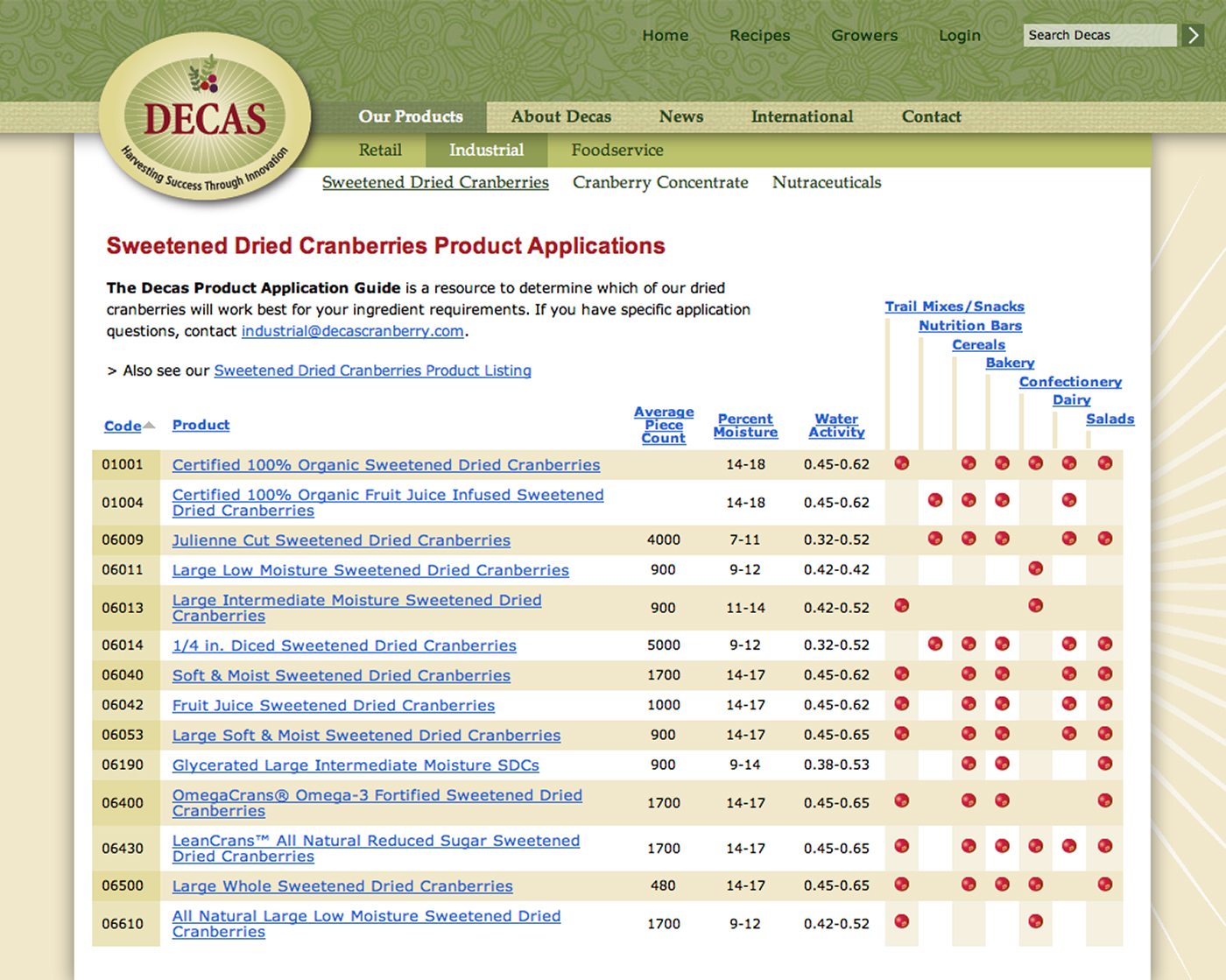Sort by Percent Moisture header

745,426
